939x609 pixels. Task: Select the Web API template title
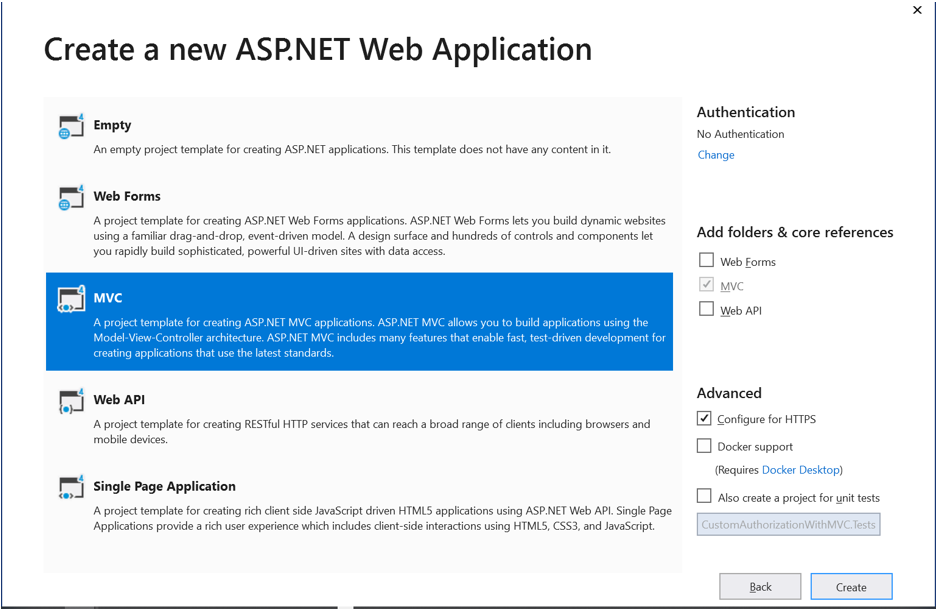119,399
